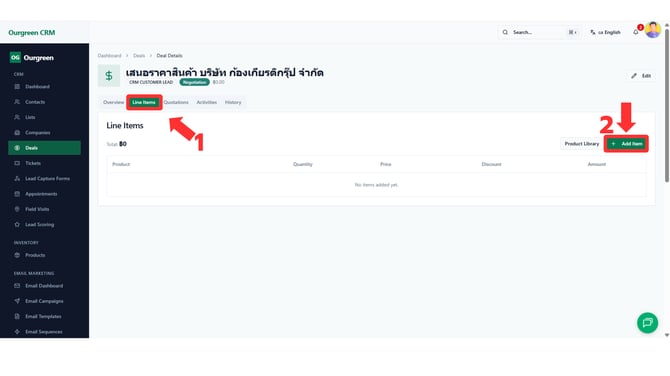Screen dimensions: 670x376
Task: Click the Add Item button
Action: (x=626, y=144)
